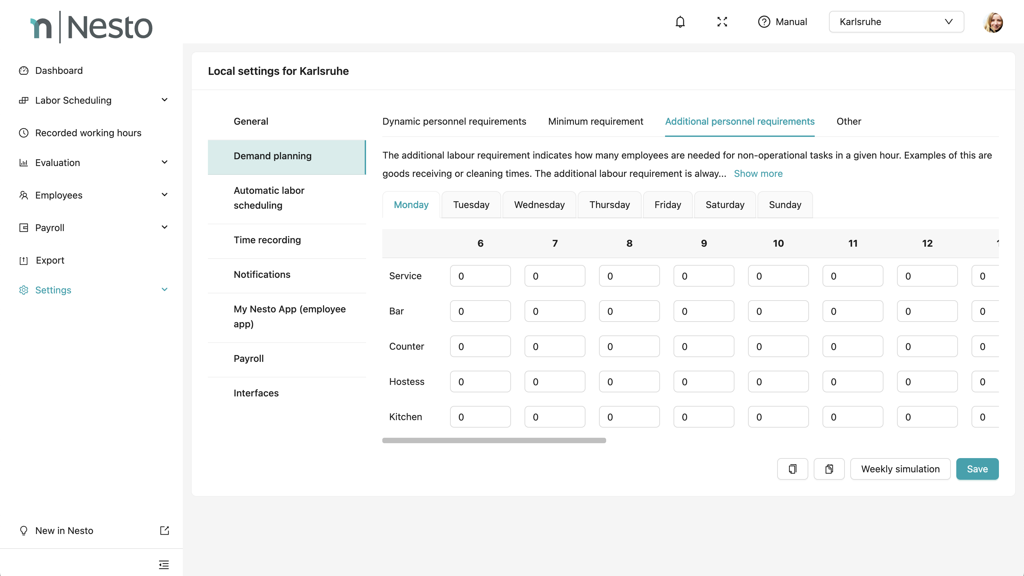Switch to Minimum requirement tab
This screenshot has width=1024, height=576.
(595, 122)
